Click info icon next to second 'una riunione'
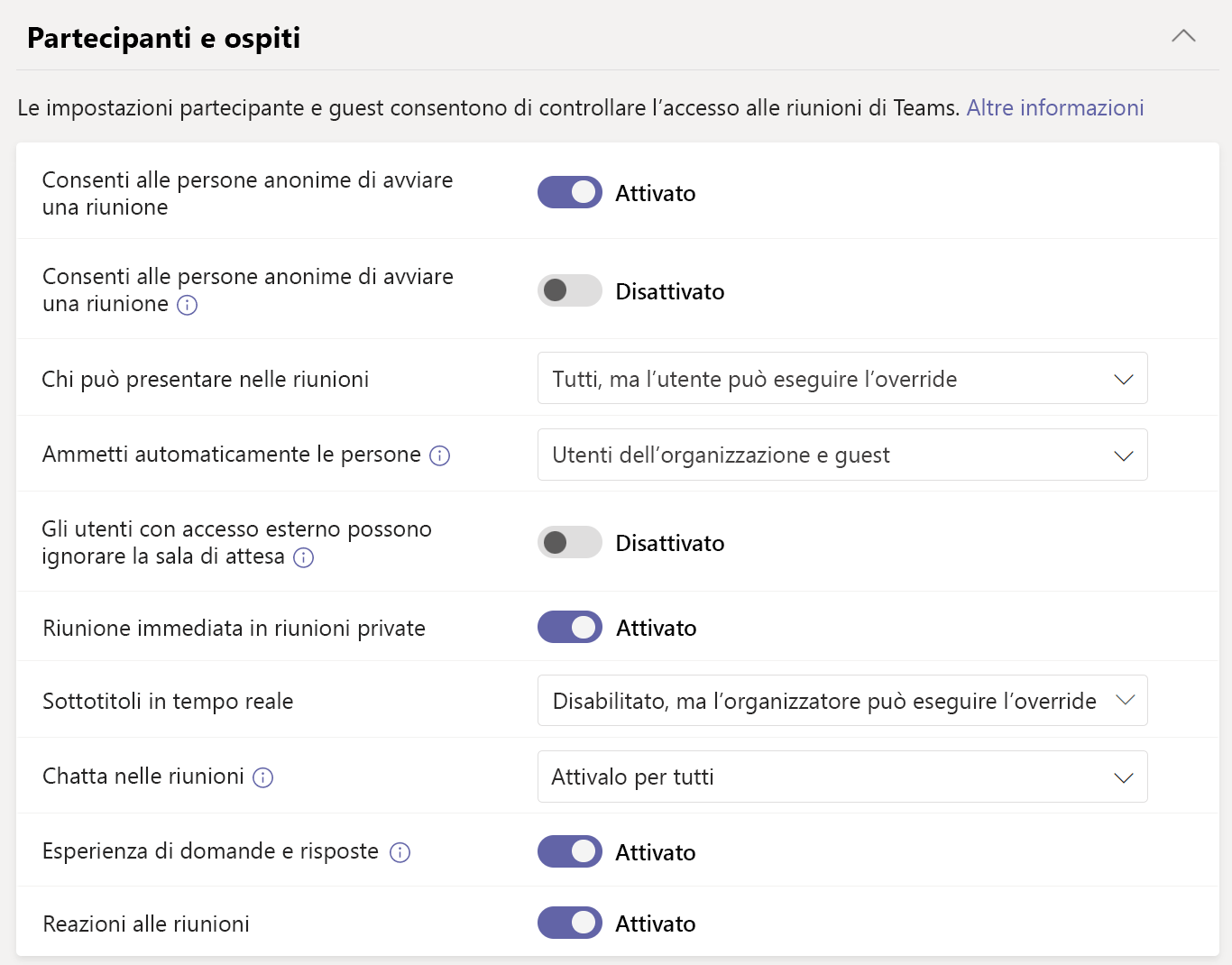1232x965 pixels. click(188, 305)
